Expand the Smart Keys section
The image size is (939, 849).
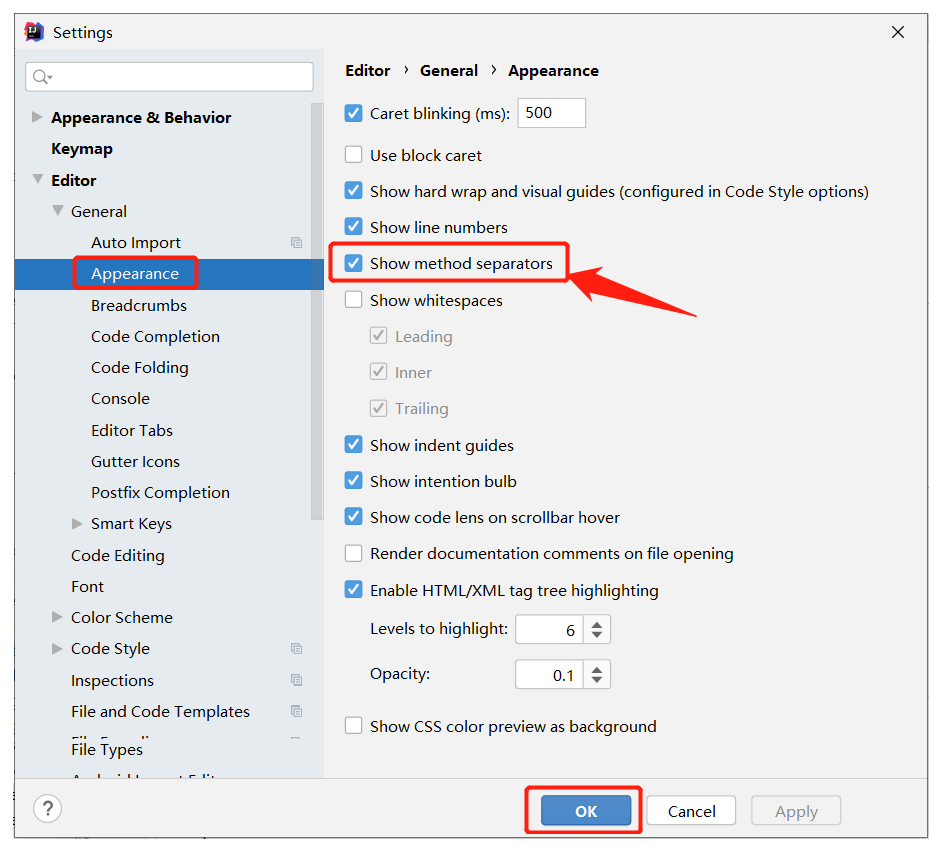click(x=77, y=523)
